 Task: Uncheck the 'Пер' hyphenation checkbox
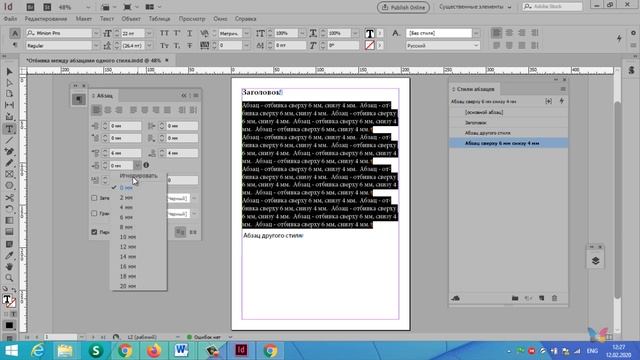tap(94, 232)
